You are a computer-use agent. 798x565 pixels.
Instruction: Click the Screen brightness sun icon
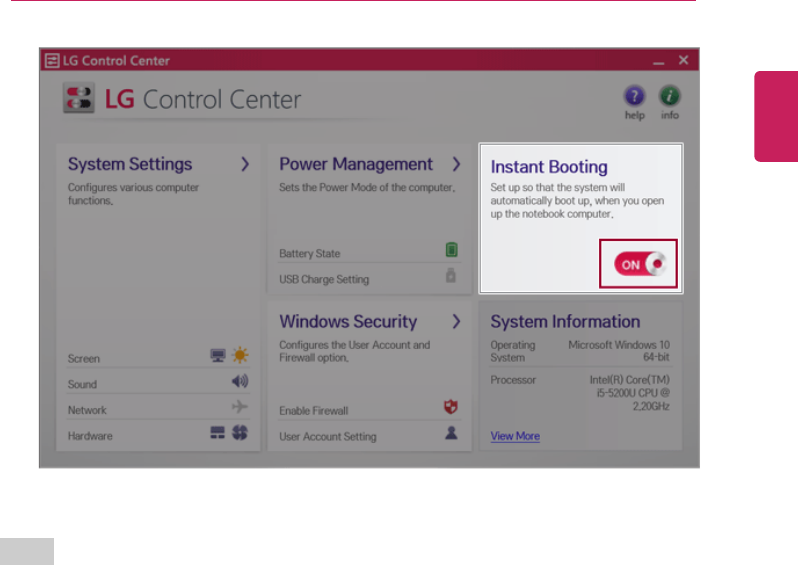pyautogui.click(x=240, y=355)
